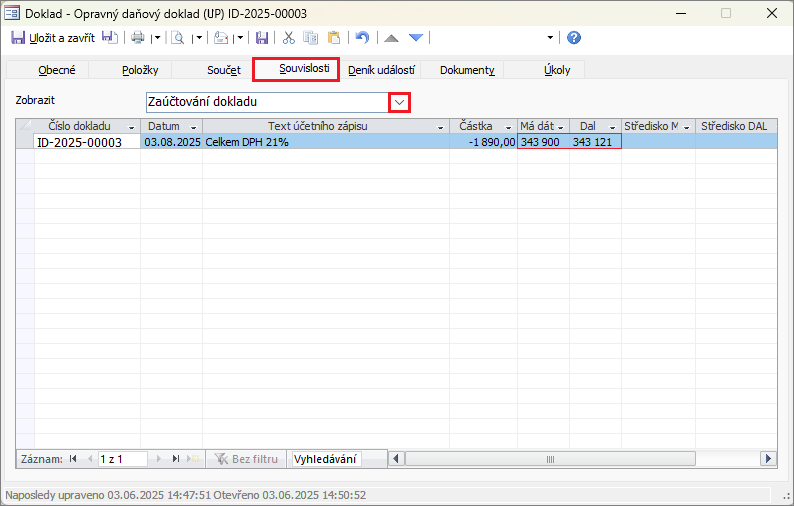Click the send by e-mail icon
The width and height of the screenshot is (794, 506).
(x=221, y=37)
